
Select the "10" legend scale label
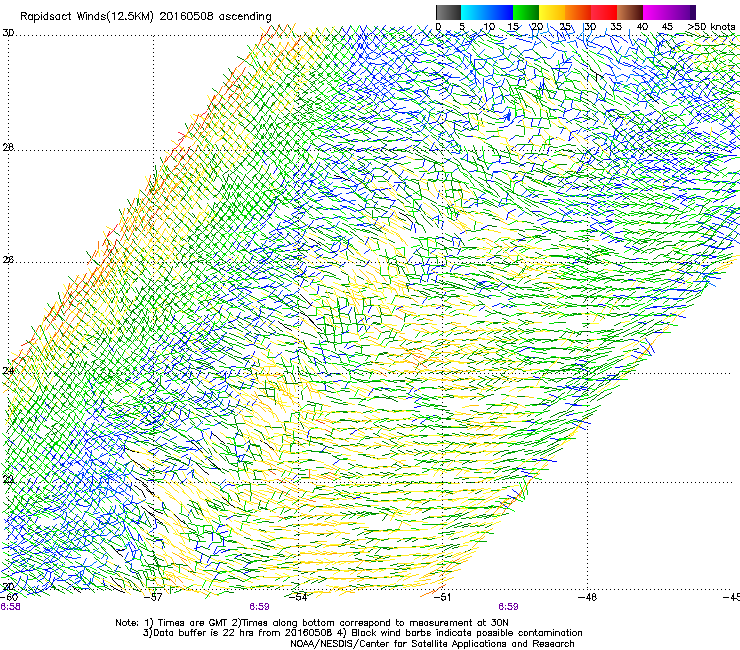[x=488, y=26]
